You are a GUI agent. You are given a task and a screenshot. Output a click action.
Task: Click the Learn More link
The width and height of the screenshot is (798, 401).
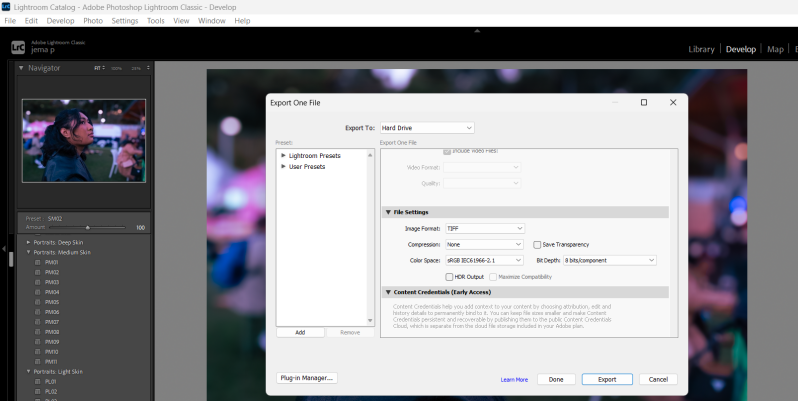coord(514,380)
